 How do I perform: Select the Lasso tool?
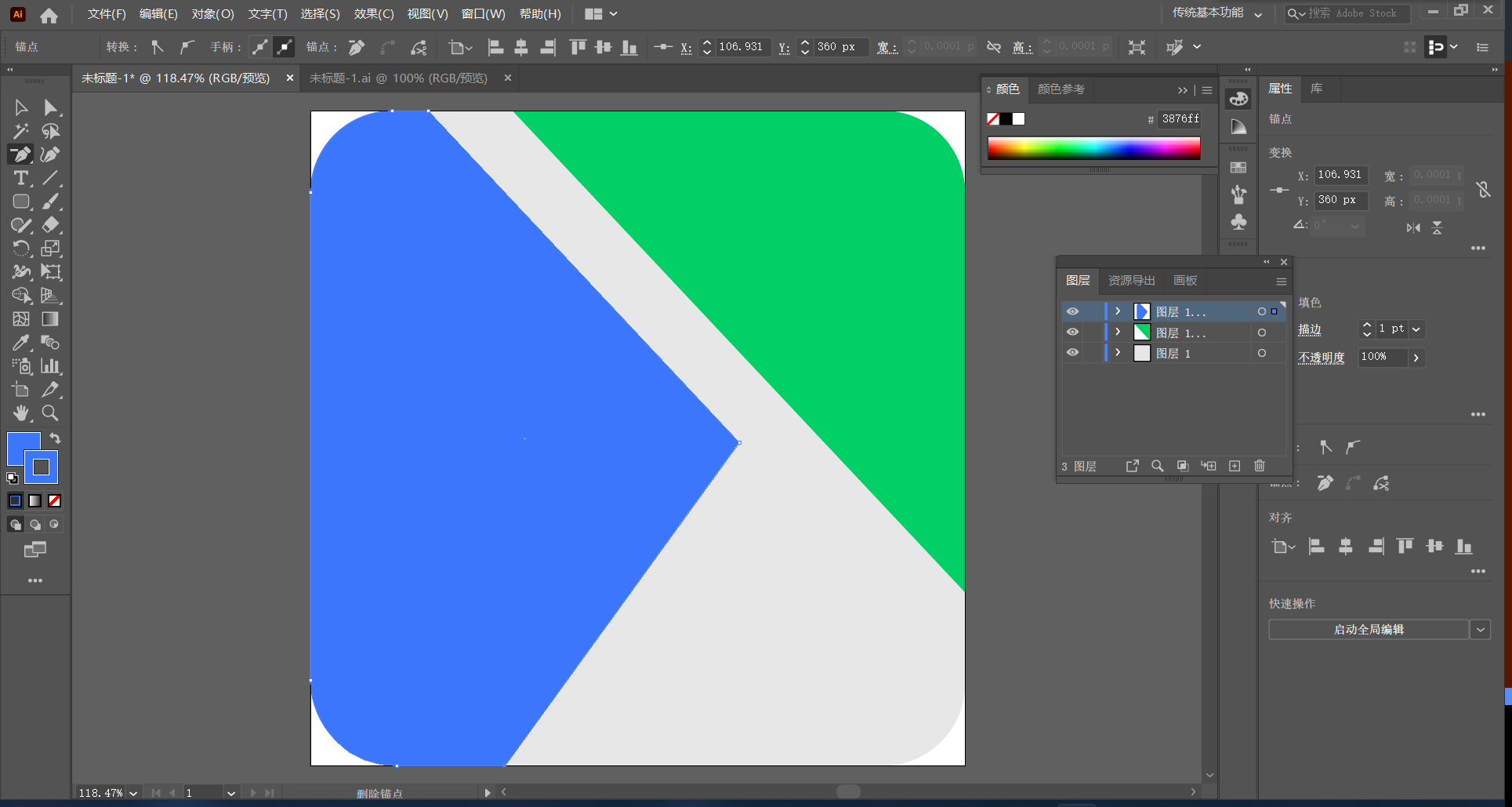[50, 131]
